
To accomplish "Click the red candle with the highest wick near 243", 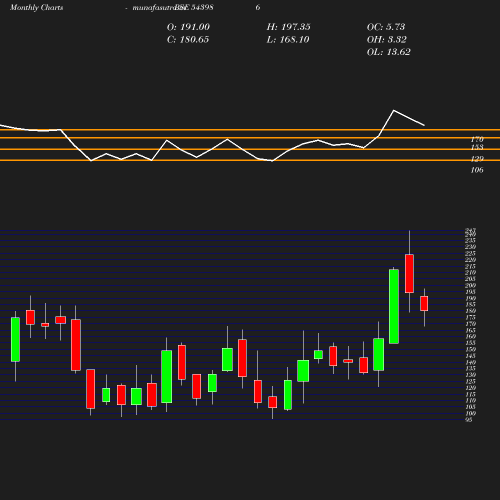I will click(409, 274).
